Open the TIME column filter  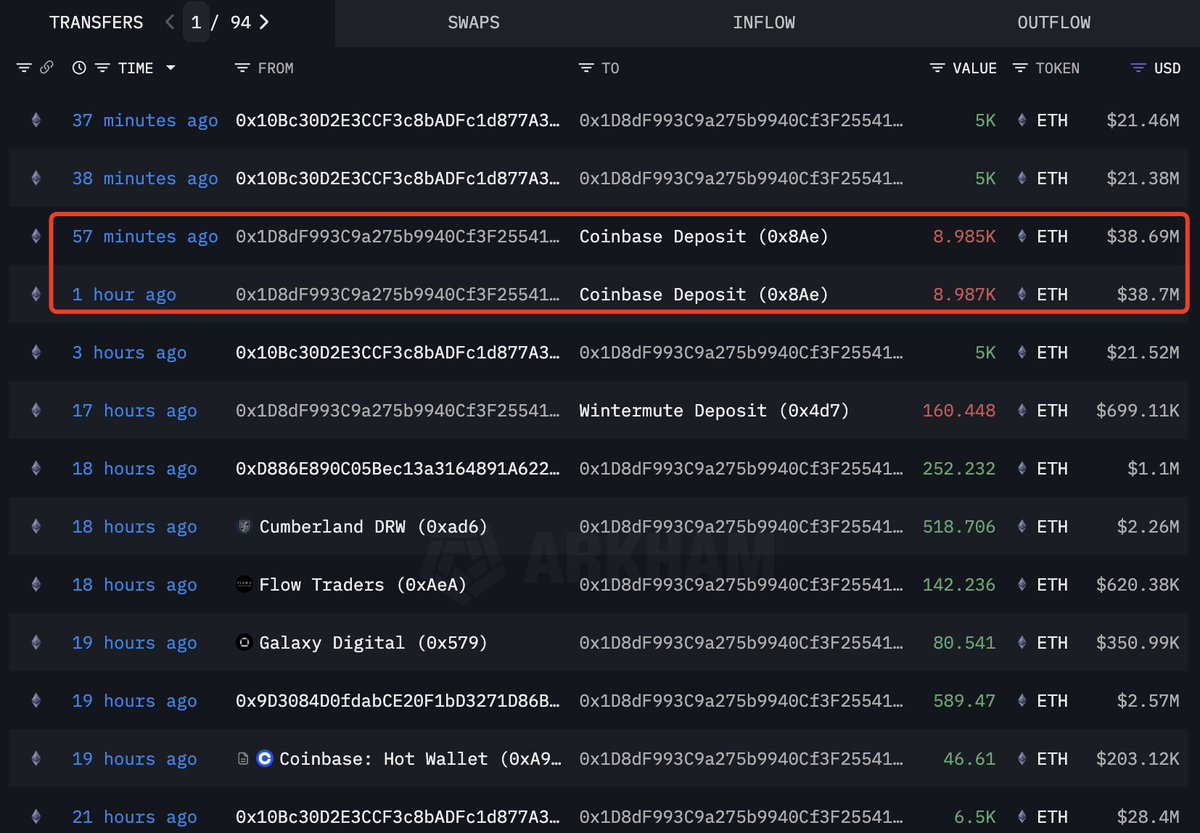[102, 68]
